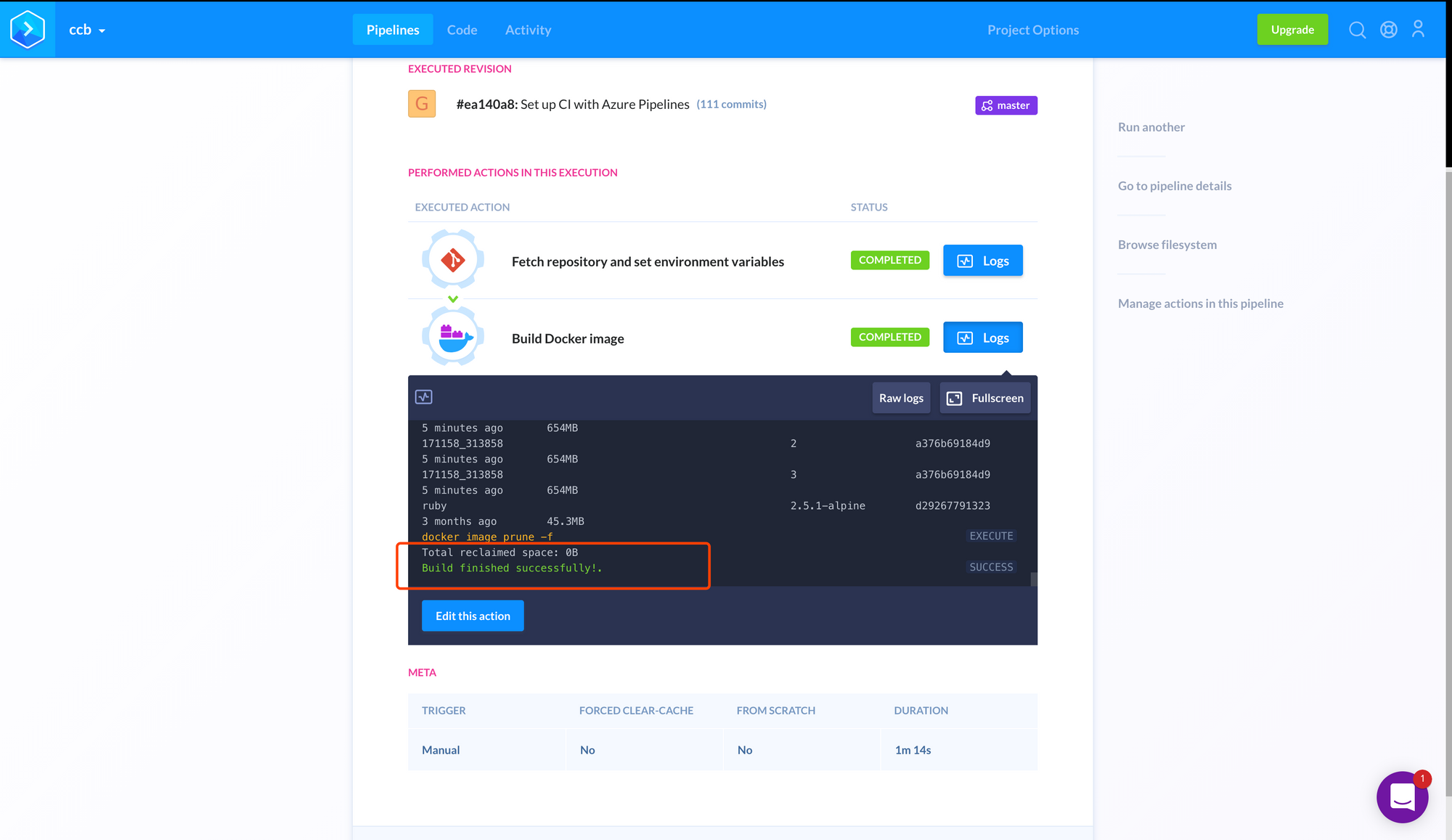Click the Docker whale action icon
This screenshot has width=1452, height=840.
tap(453, 337)
